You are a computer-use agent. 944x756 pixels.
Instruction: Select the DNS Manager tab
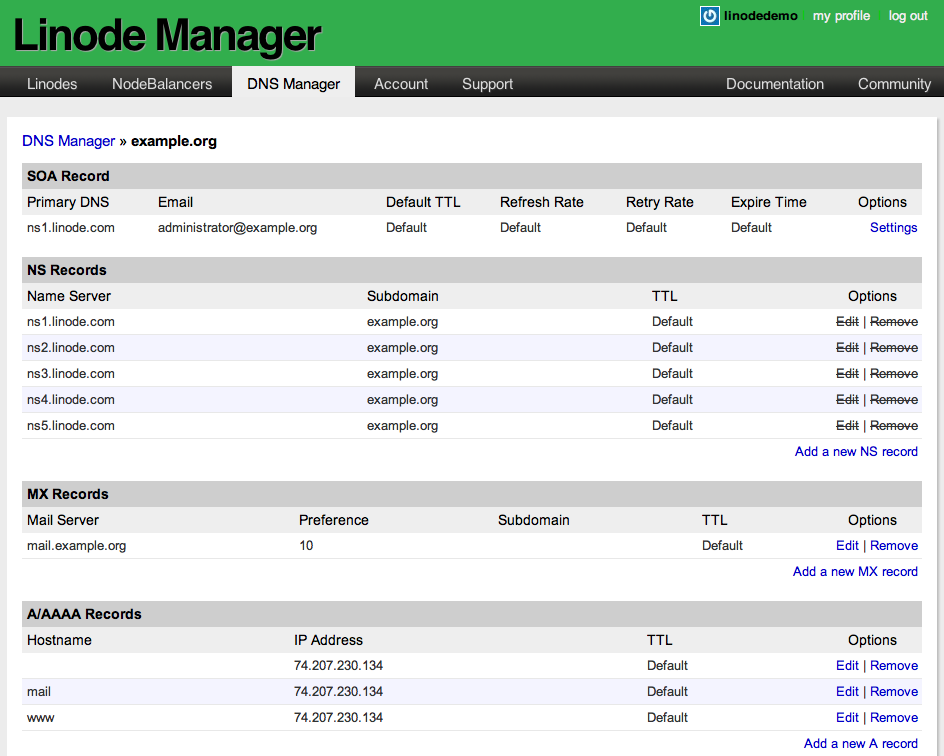293,84
